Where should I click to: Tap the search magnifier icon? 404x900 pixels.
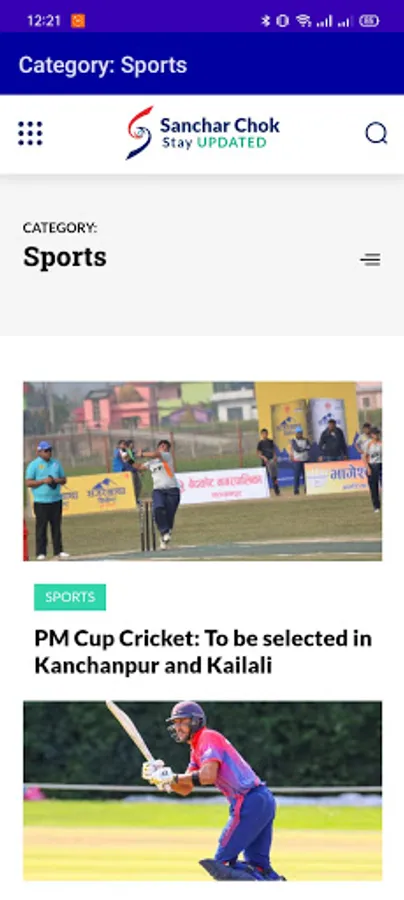tap(376, 133)
